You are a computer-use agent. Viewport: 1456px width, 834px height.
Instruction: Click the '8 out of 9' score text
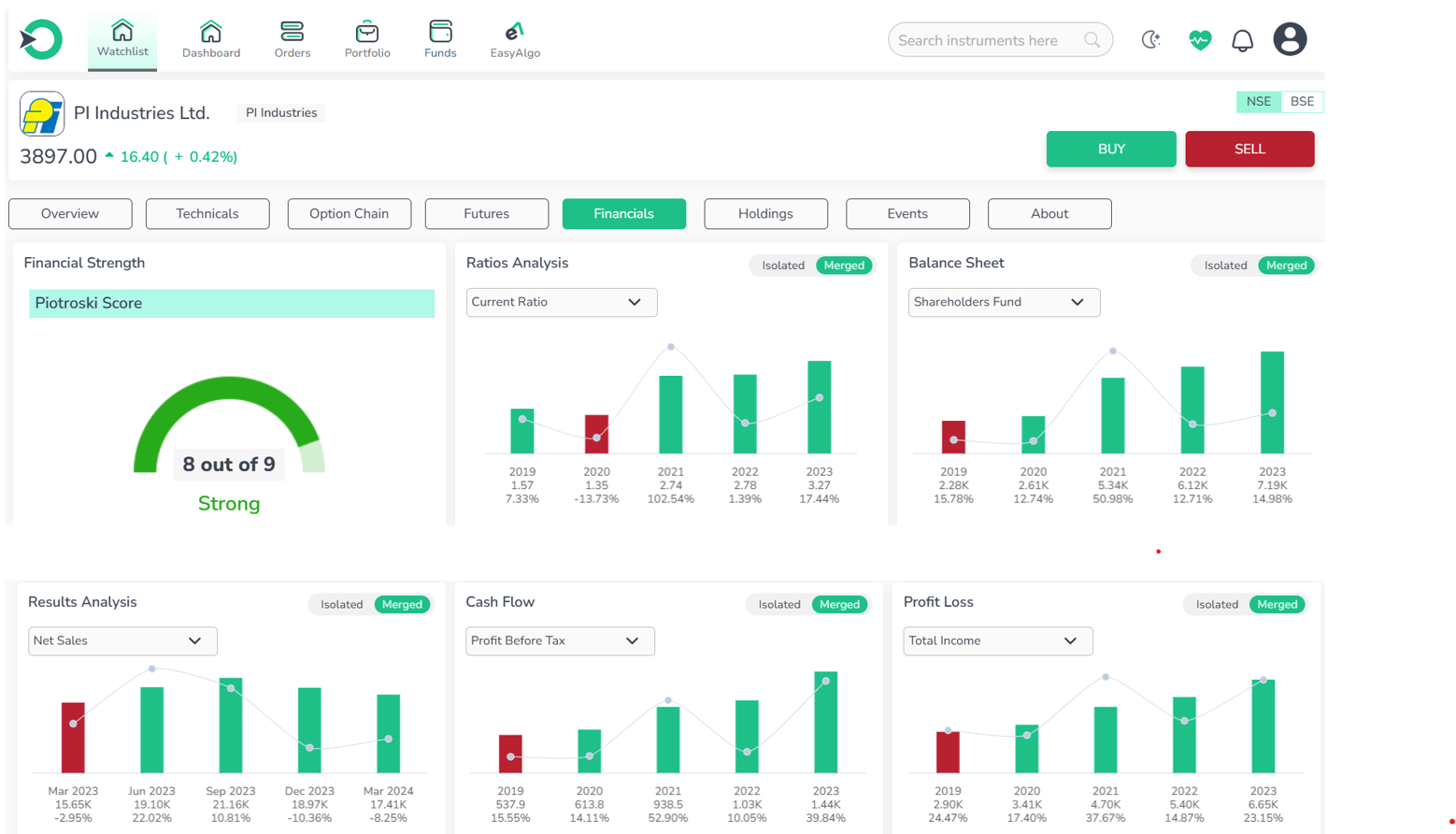[x=229, y=465]
